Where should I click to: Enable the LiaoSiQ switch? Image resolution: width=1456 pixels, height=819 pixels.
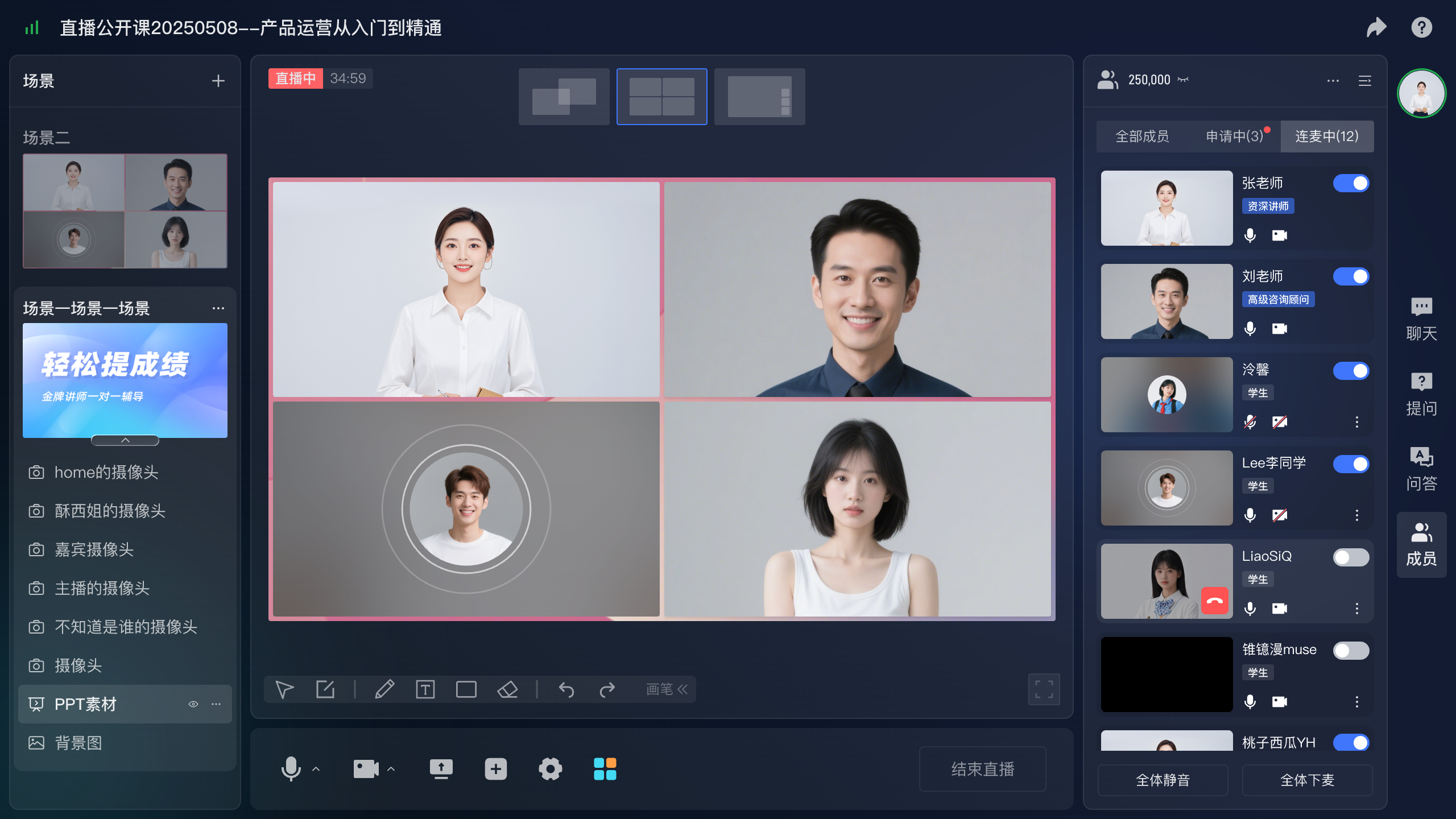[x=1351, y=557]
